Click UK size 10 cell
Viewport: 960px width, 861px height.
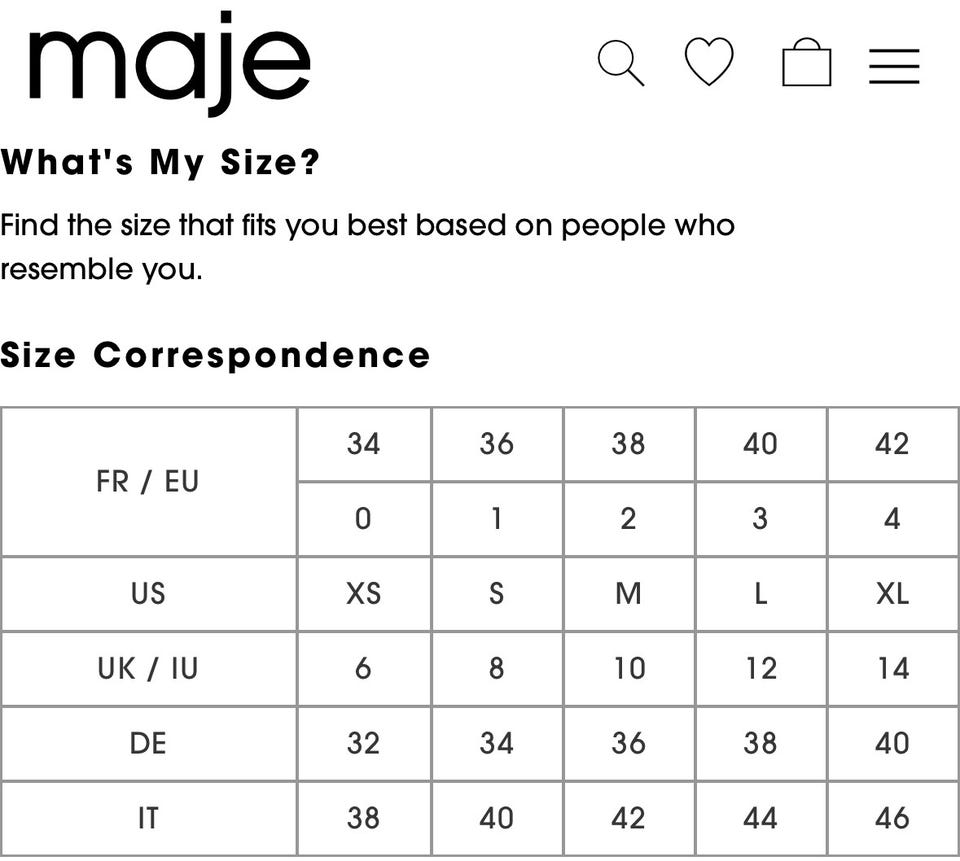coord(628,668)
